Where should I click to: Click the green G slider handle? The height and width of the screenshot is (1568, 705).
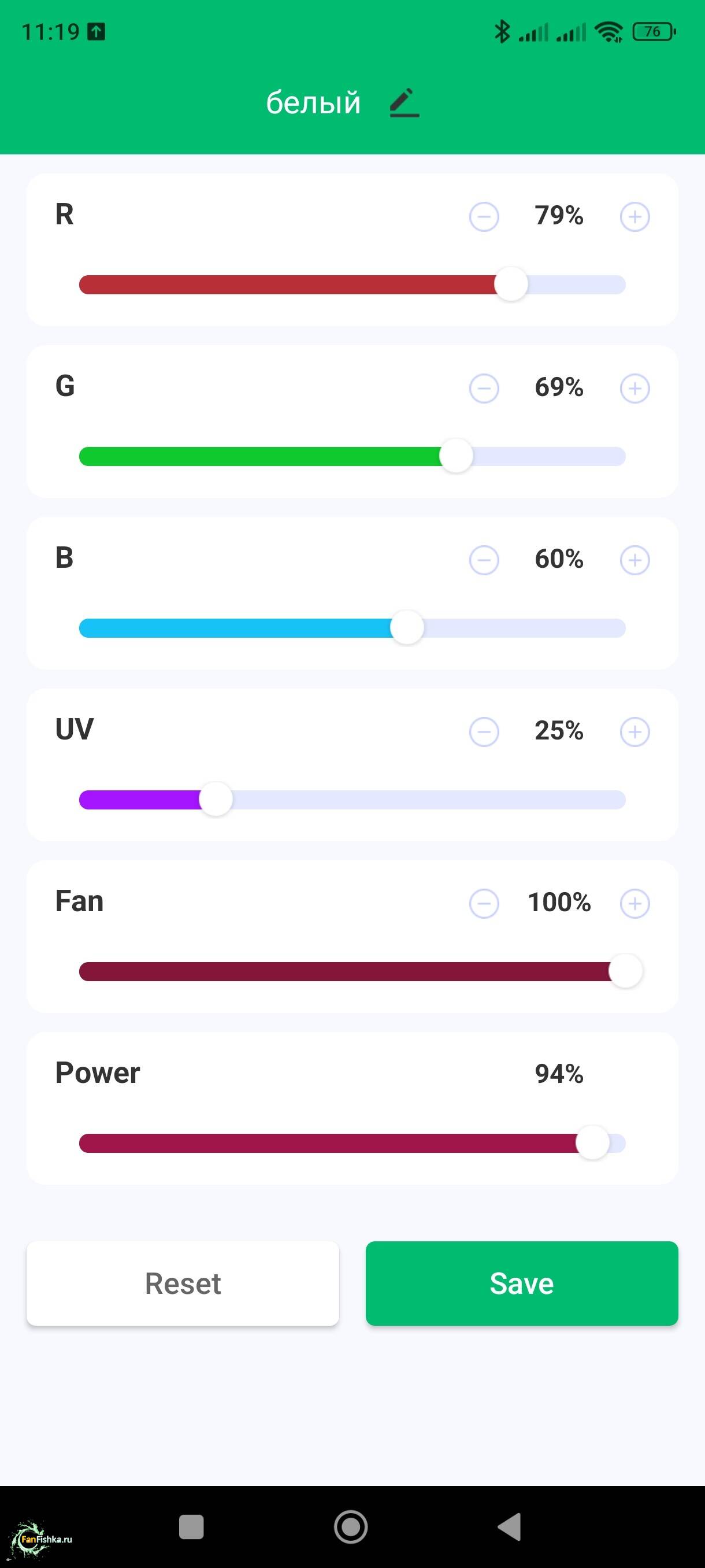(x=456, y=456)
